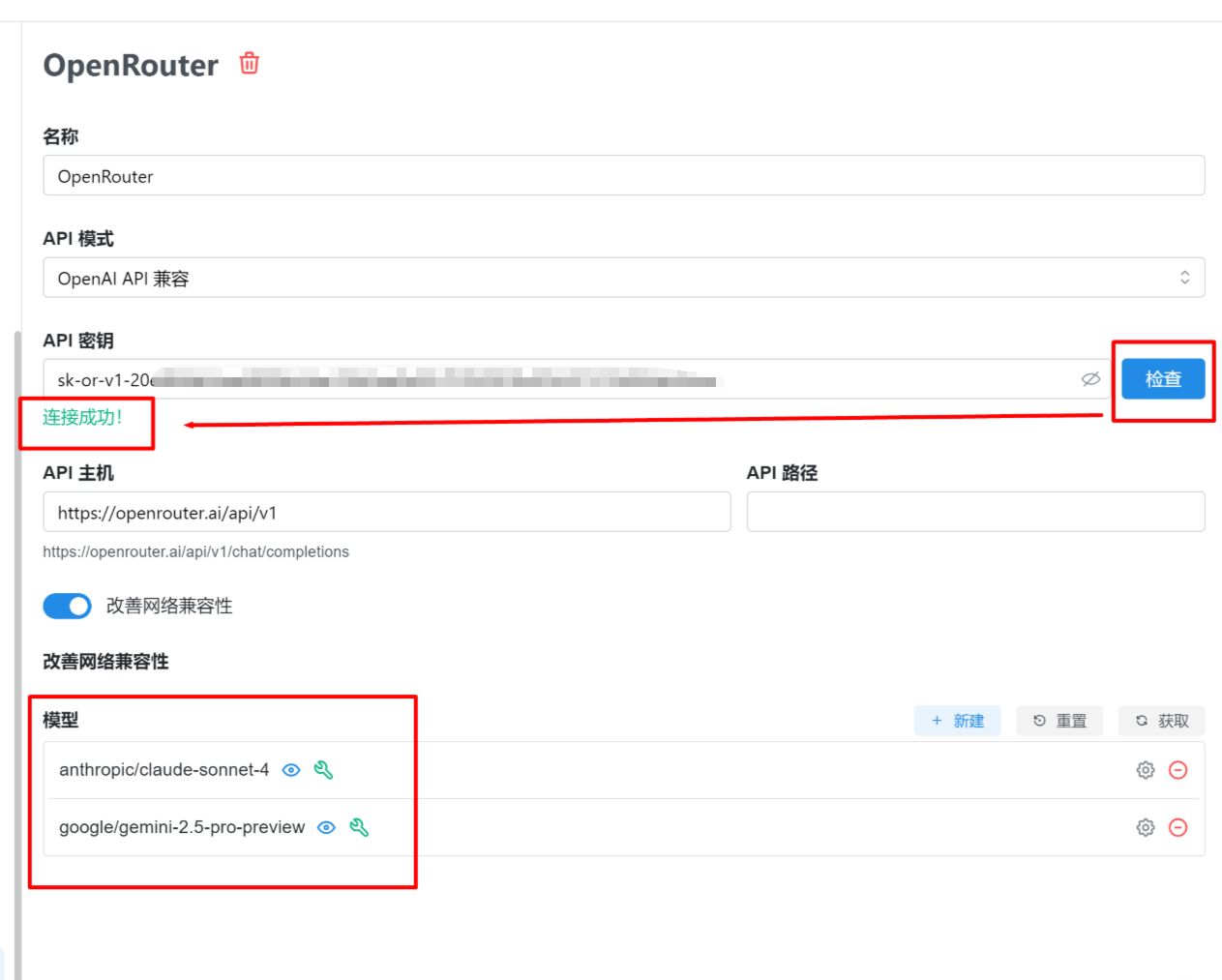Viewport: 1222px width, 980px height.
Task: Click the 连接成功! status text
Action: tap(82, 417)
